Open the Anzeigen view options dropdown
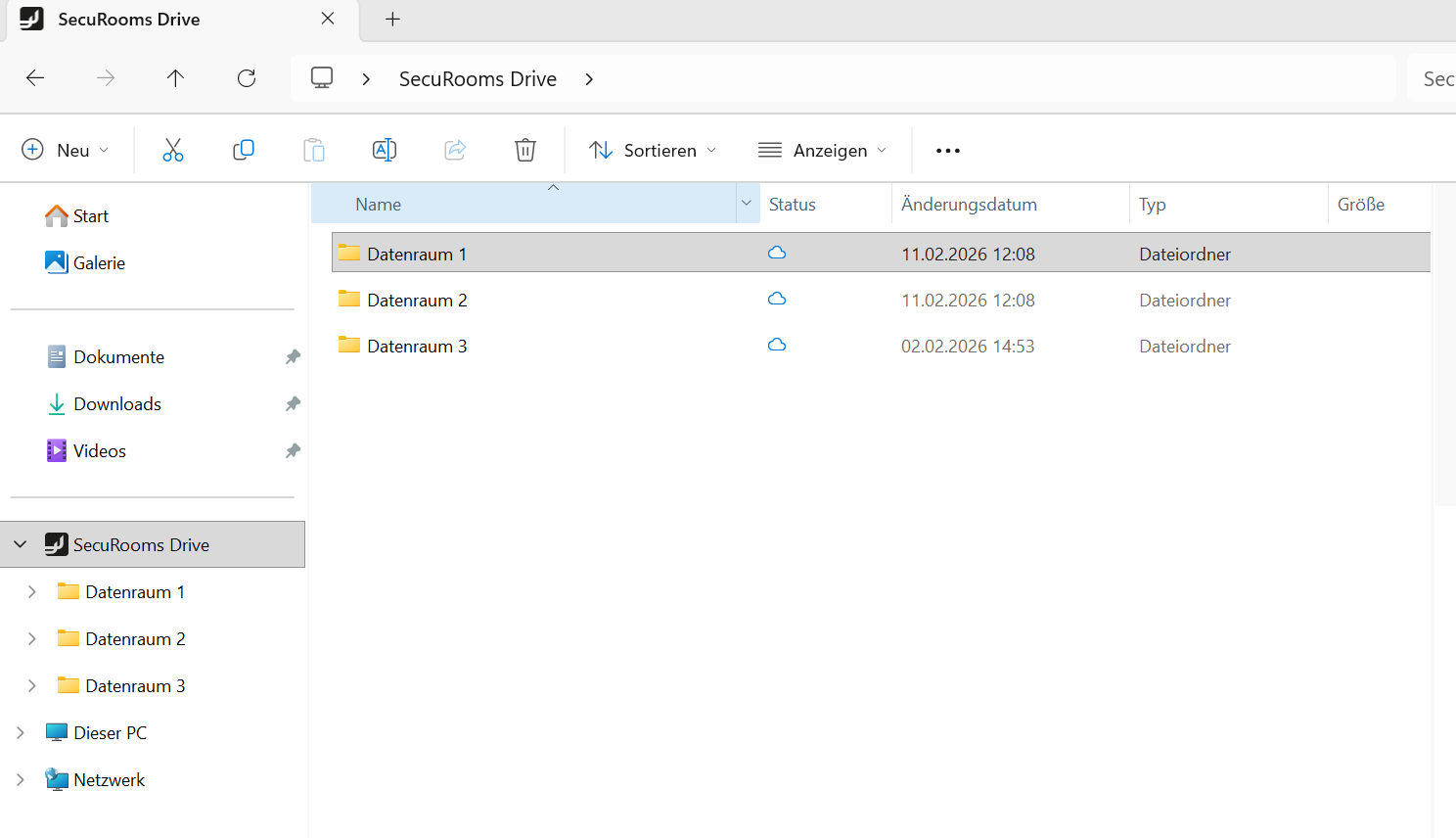This screenshot has width=1456, height=838. tap(823, 150)
